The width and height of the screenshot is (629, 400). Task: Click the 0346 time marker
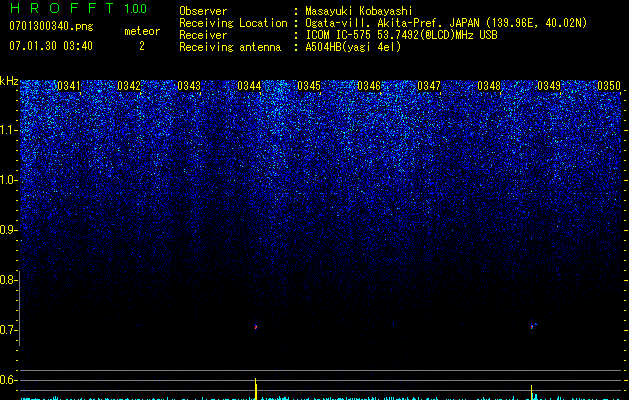point(369,86)
